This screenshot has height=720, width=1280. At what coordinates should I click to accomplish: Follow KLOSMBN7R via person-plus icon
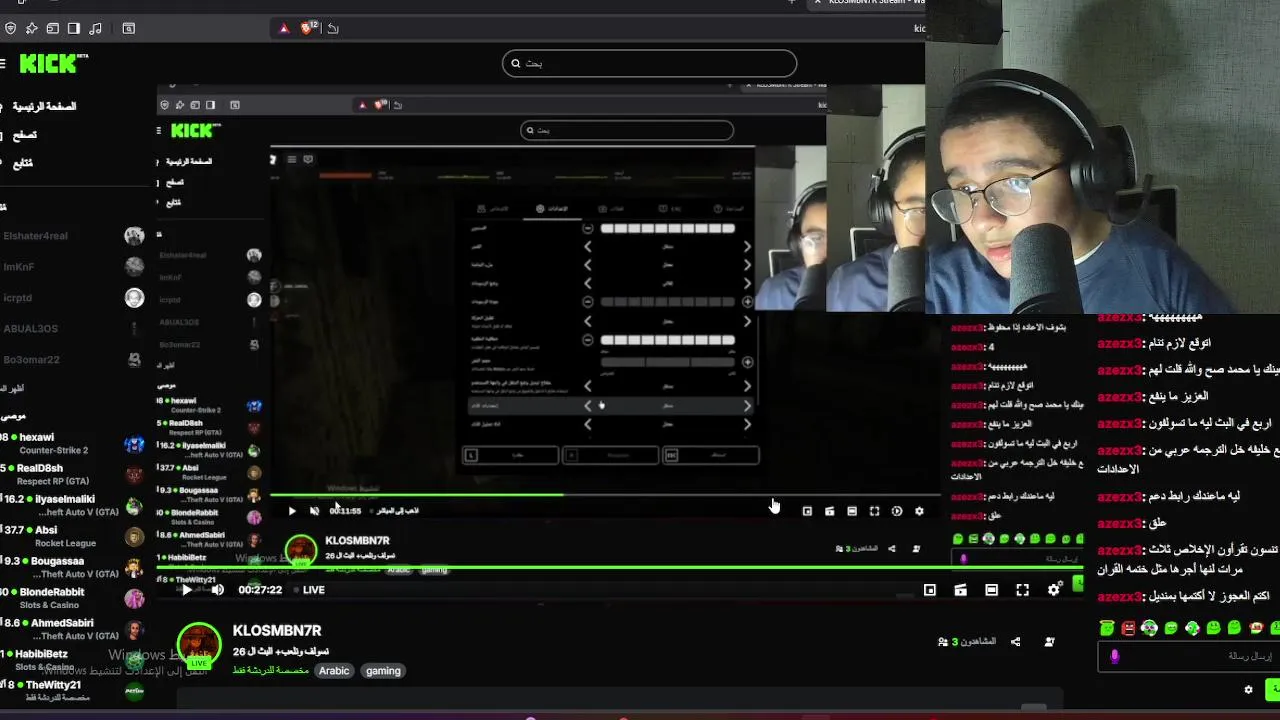[1049, 642]
